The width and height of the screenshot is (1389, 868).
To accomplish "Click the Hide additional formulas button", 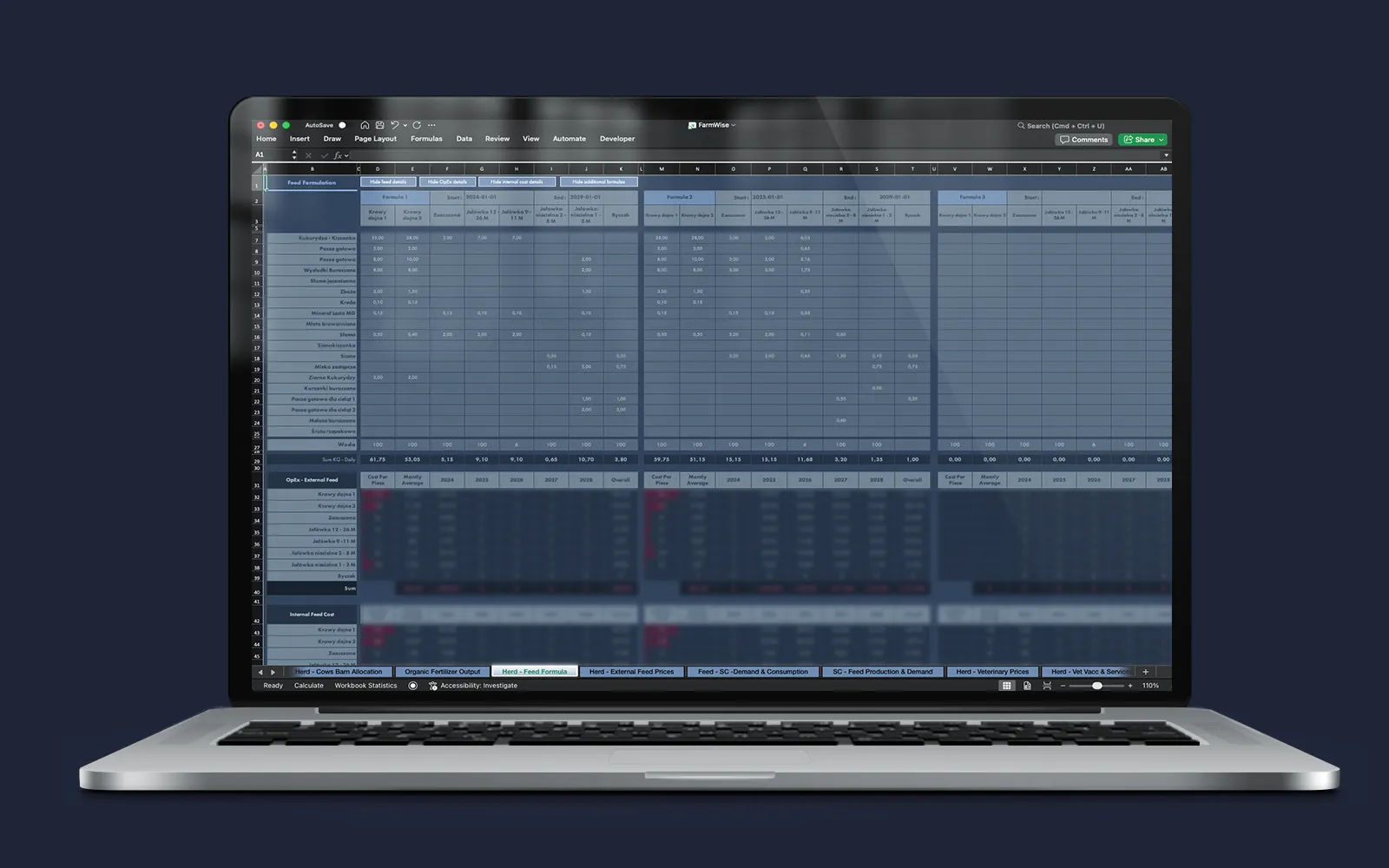I will pyautogui.click(x=599, y=182).
